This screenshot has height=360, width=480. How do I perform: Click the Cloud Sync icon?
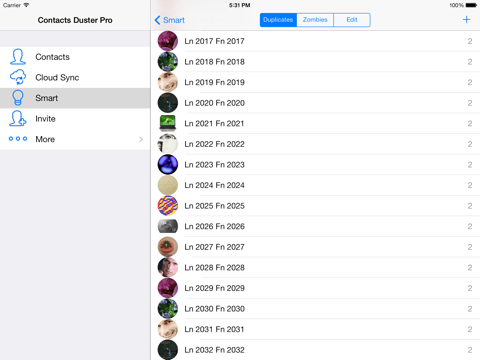tap(18, 77)
